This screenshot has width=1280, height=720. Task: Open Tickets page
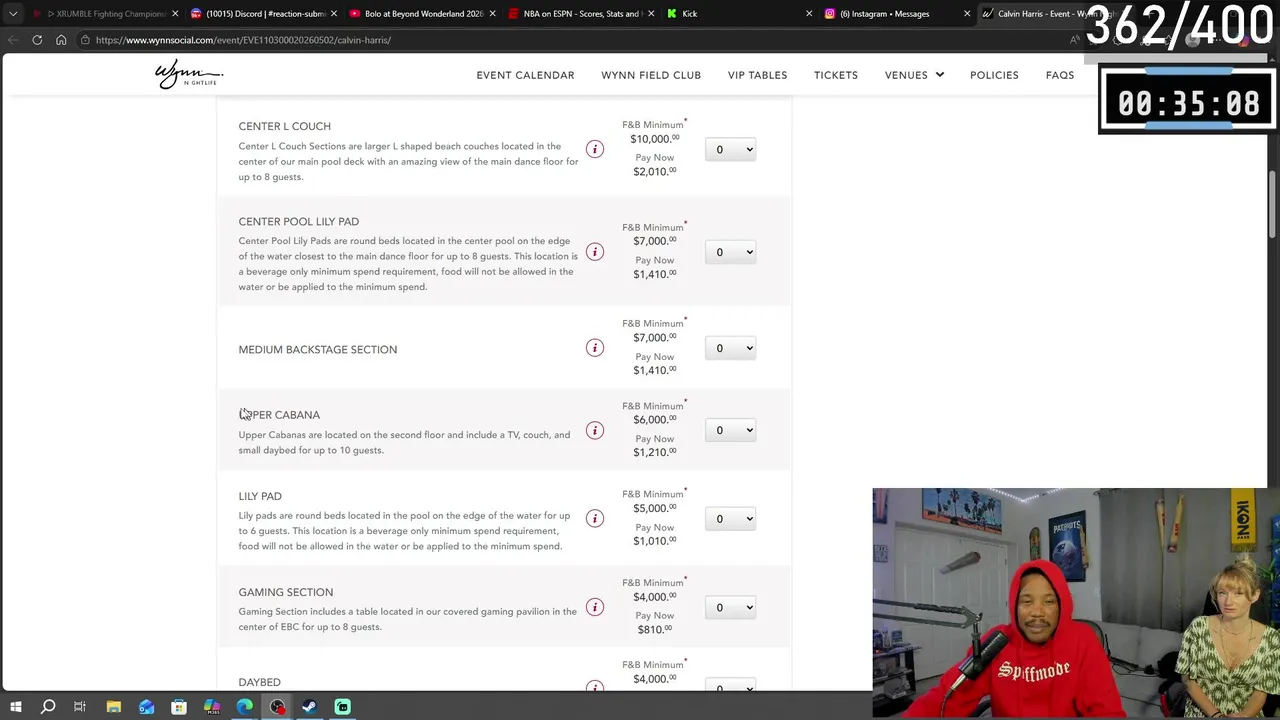click(836, 75)
